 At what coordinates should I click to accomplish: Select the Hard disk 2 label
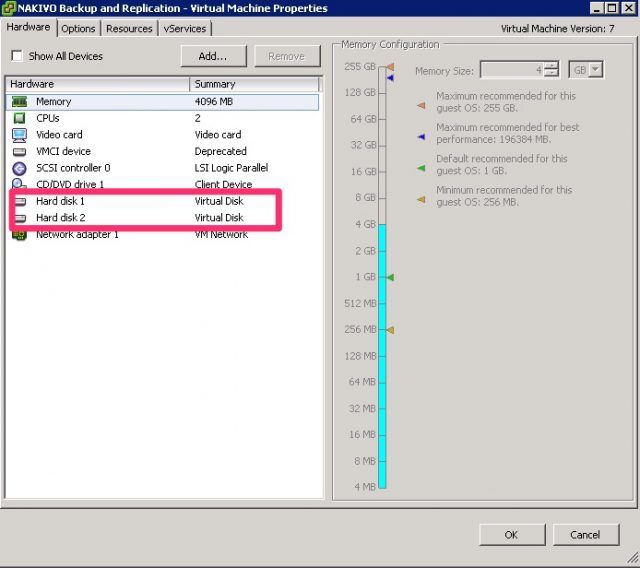point(61,218)
